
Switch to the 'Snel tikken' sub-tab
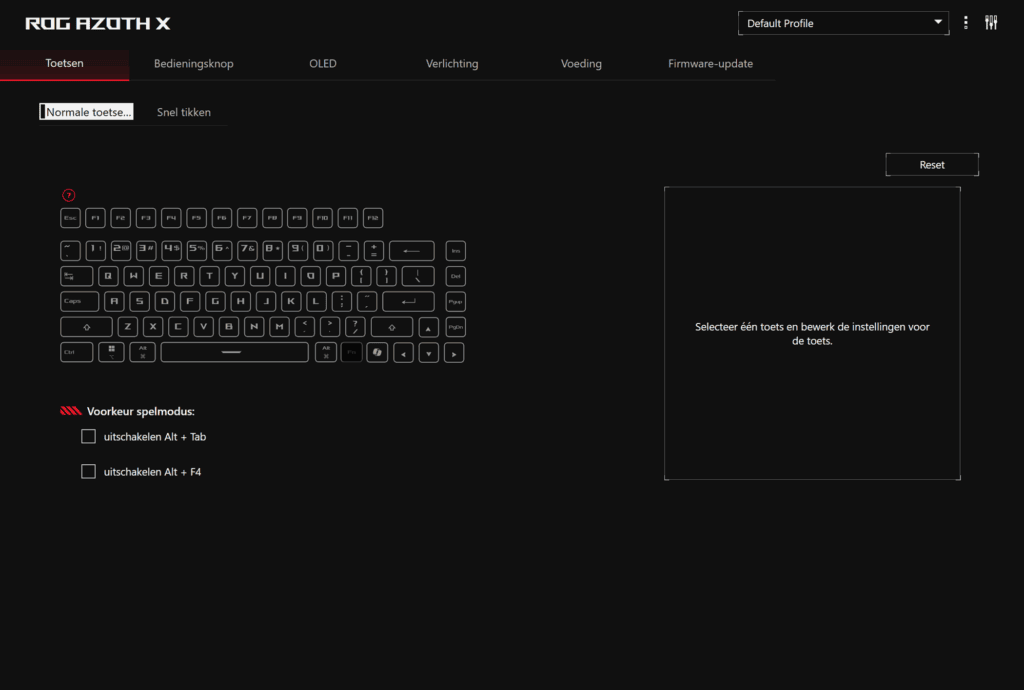(x=184, y=112)
